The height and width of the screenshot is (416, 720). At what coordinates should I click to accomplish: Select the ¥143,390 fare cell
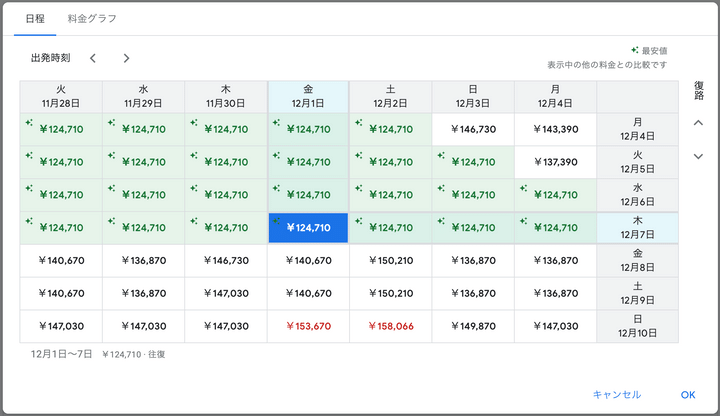coord(555,129)
